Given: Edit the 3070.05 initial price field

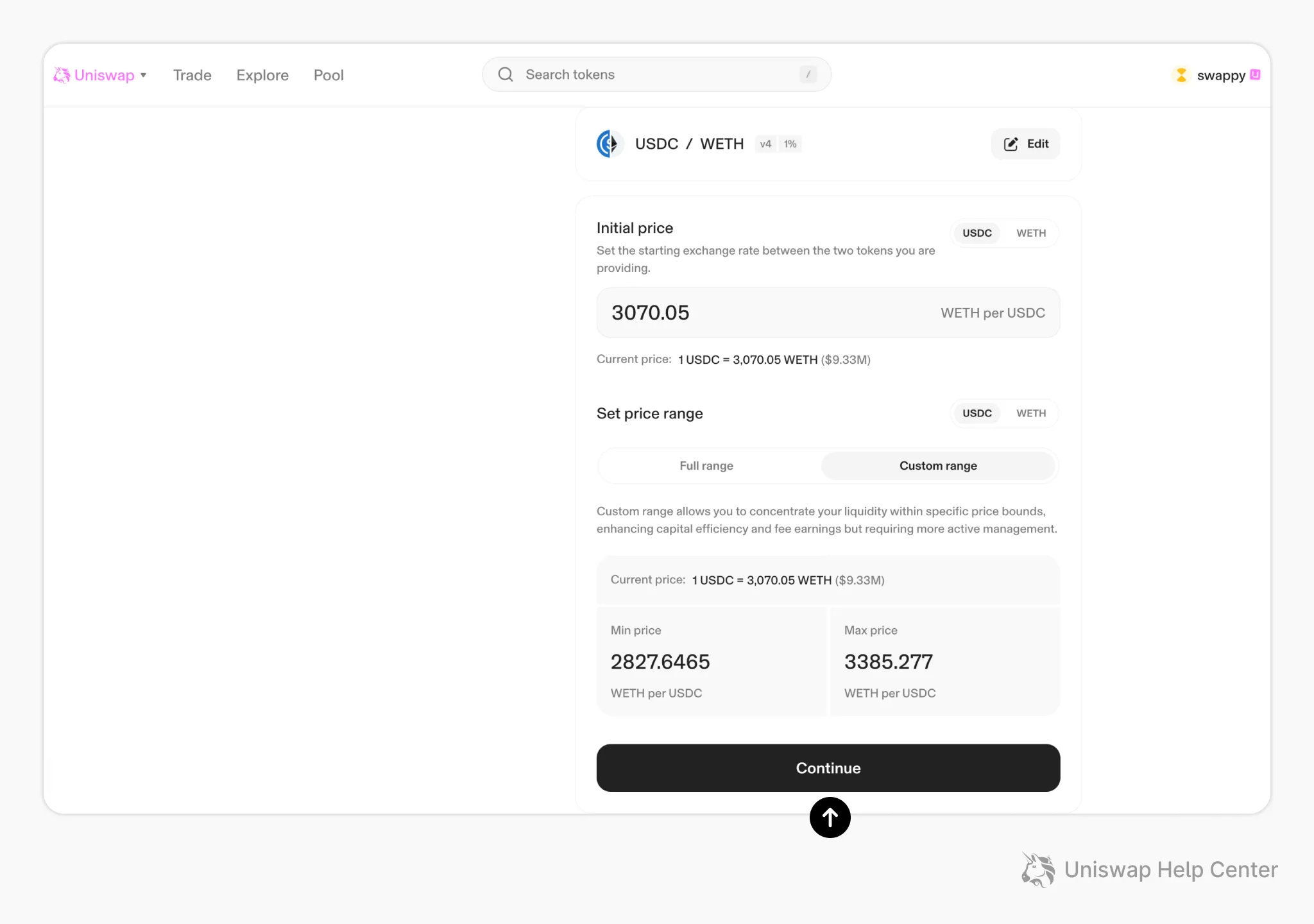Looking at the screenshot, I should 828,312.
